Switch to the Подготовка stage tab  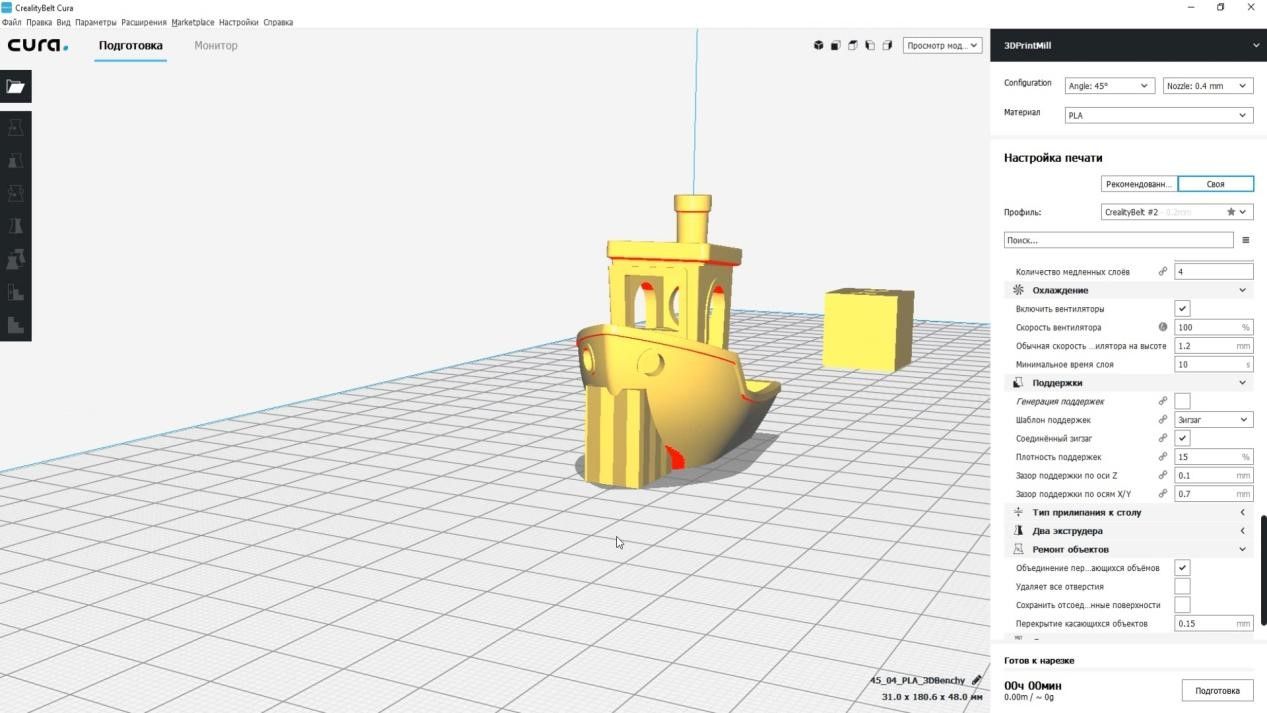tap(131, 45)
